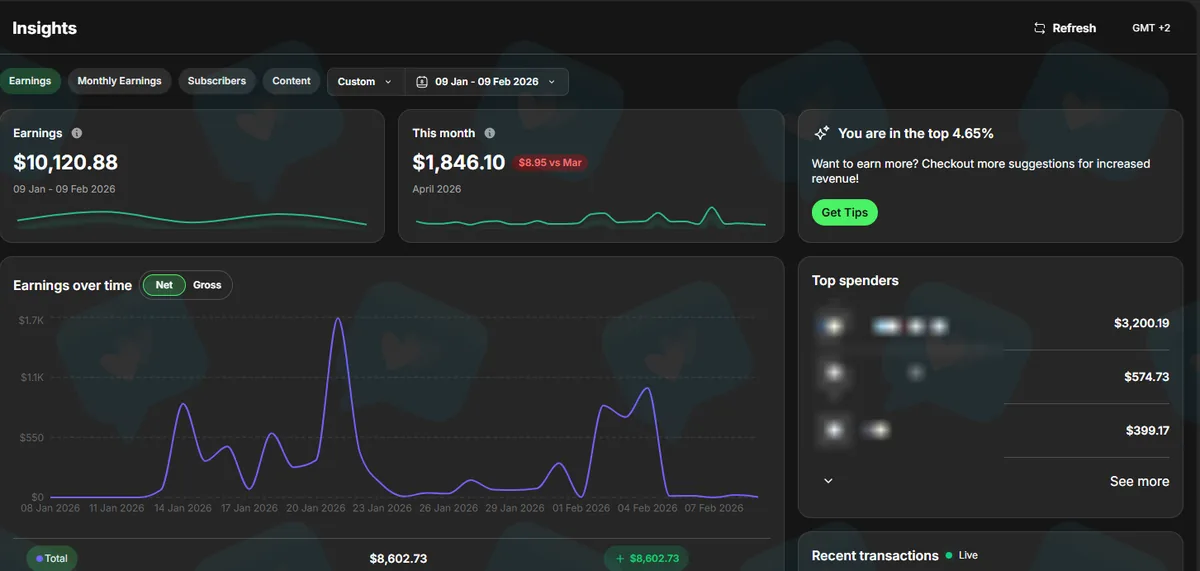1200x571 pixels.
Task: Click the This month sparkline chart
Action: [x=590, y=217]
